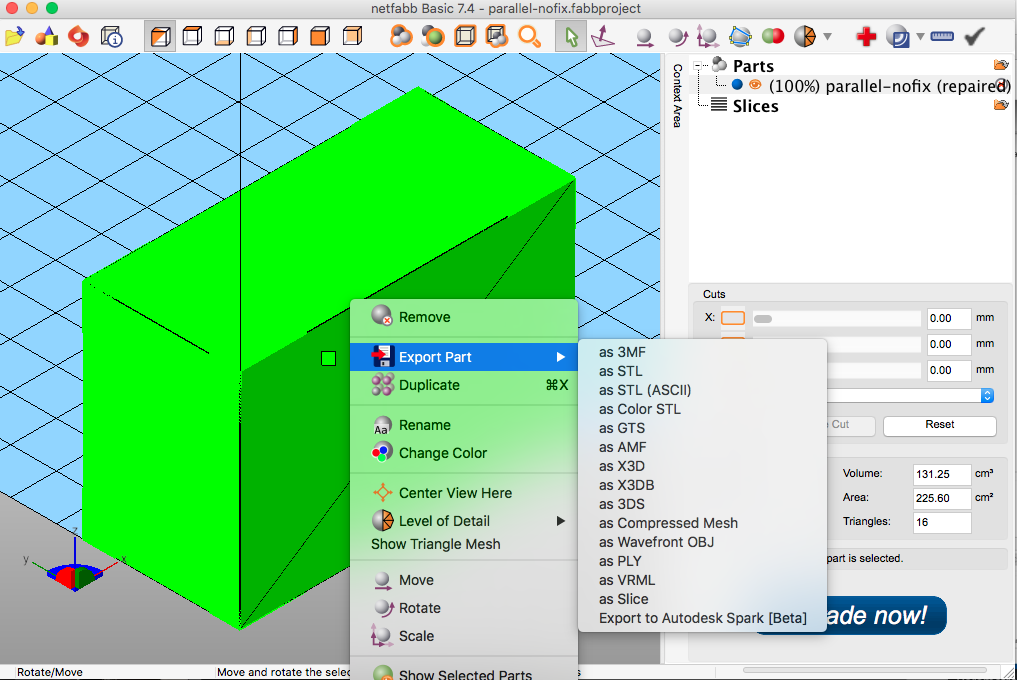
Task: Switch to the back view cube
Action: tap(352, 36)
